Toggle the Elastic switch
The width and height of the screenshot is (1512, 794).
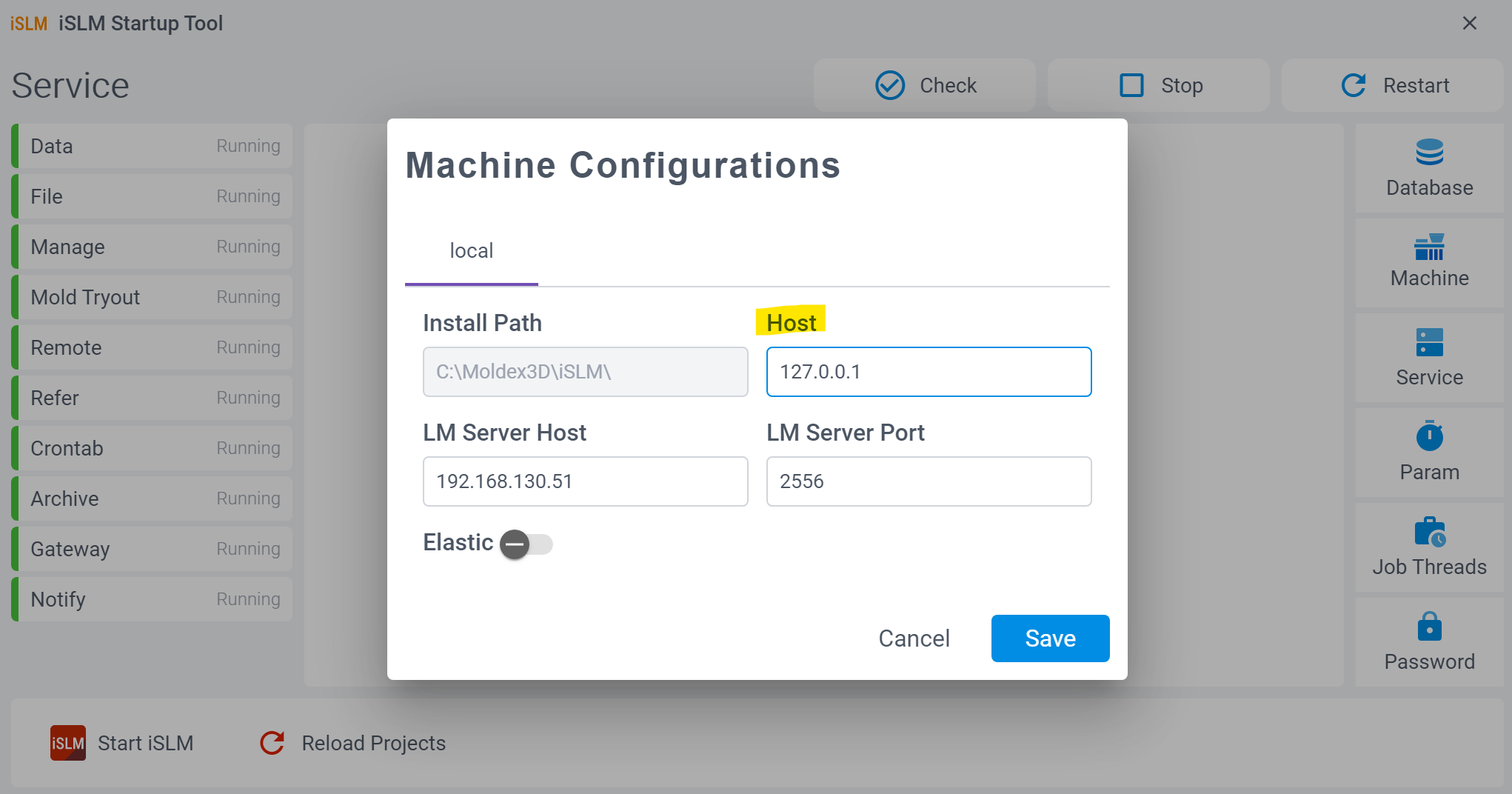tap(526, 544)
